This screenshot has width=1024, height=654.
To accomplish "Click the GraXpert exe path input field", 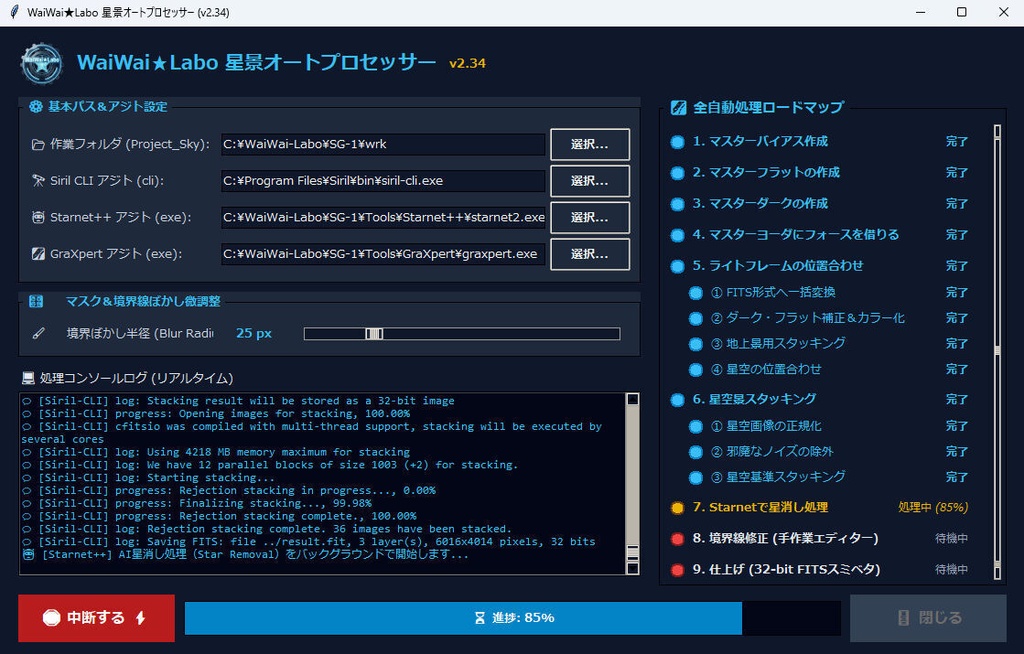I will tap(383, 254).
